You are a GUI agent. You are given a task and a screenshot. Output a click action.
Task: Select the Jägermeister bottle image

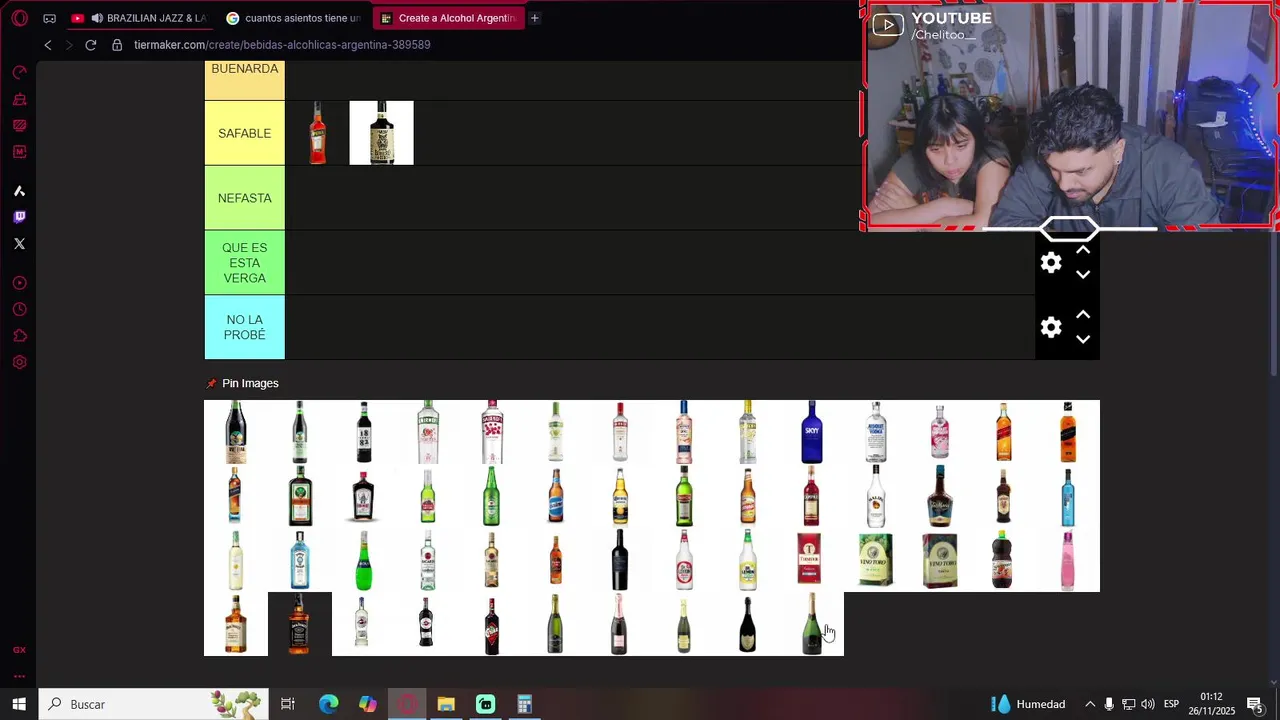pyautogui.click(x=300, y=496)
